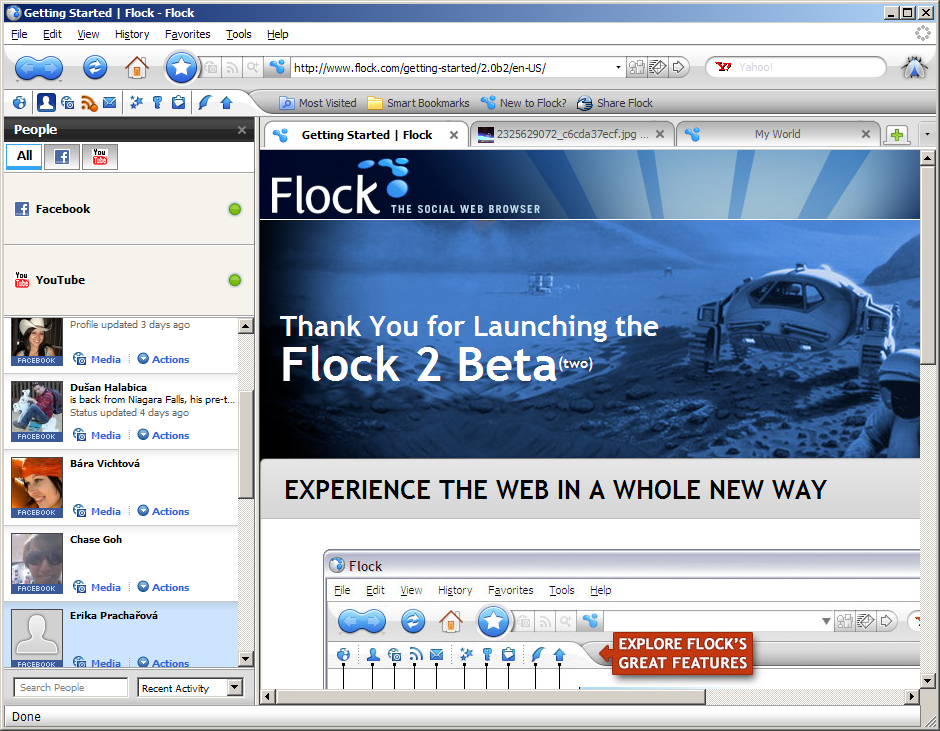Open the Smart Bookmarks folder
Viewport: 940px width, 731px height.
coord(418,103)
